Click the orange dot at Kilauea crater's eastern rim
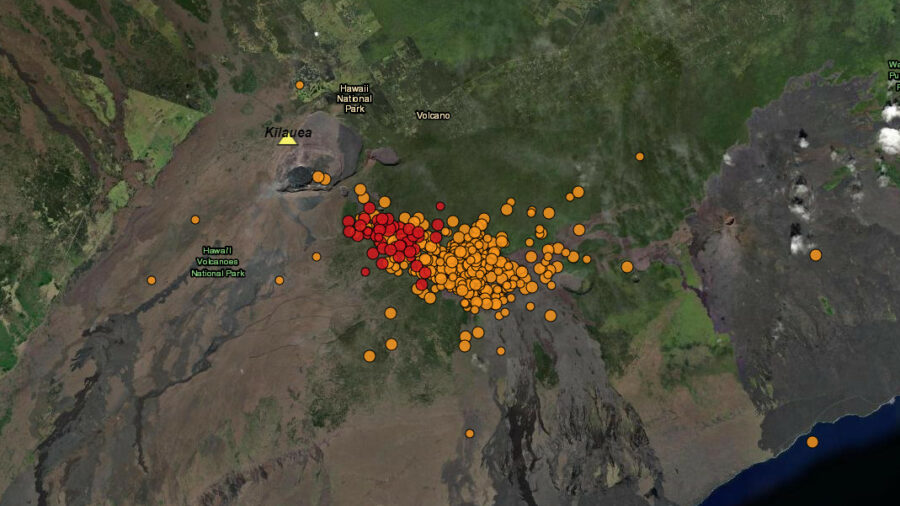This screenshot has width=900, height=506. click(319, 177)
